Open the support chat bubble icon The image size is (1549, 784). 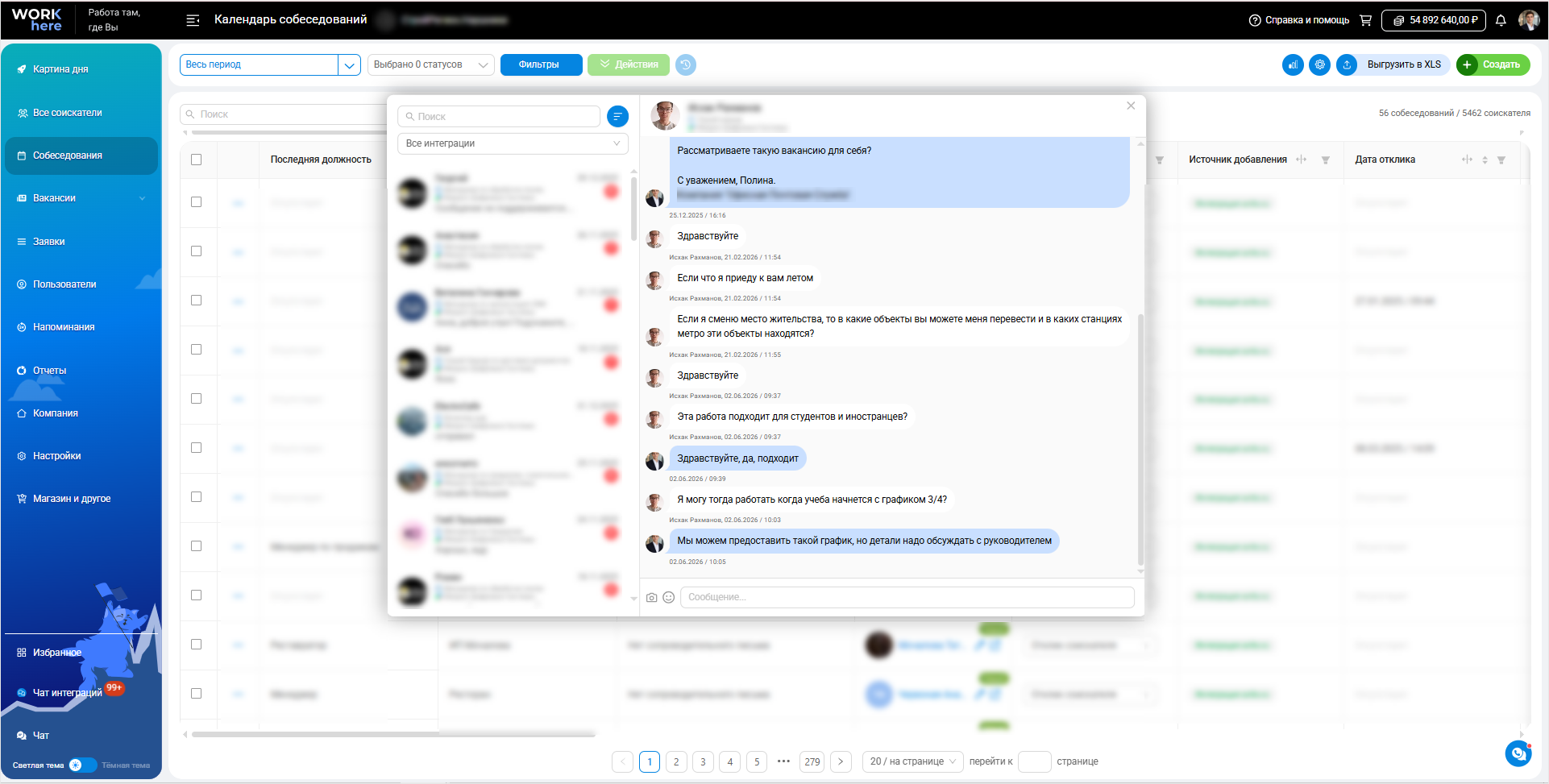[1518, 753]
